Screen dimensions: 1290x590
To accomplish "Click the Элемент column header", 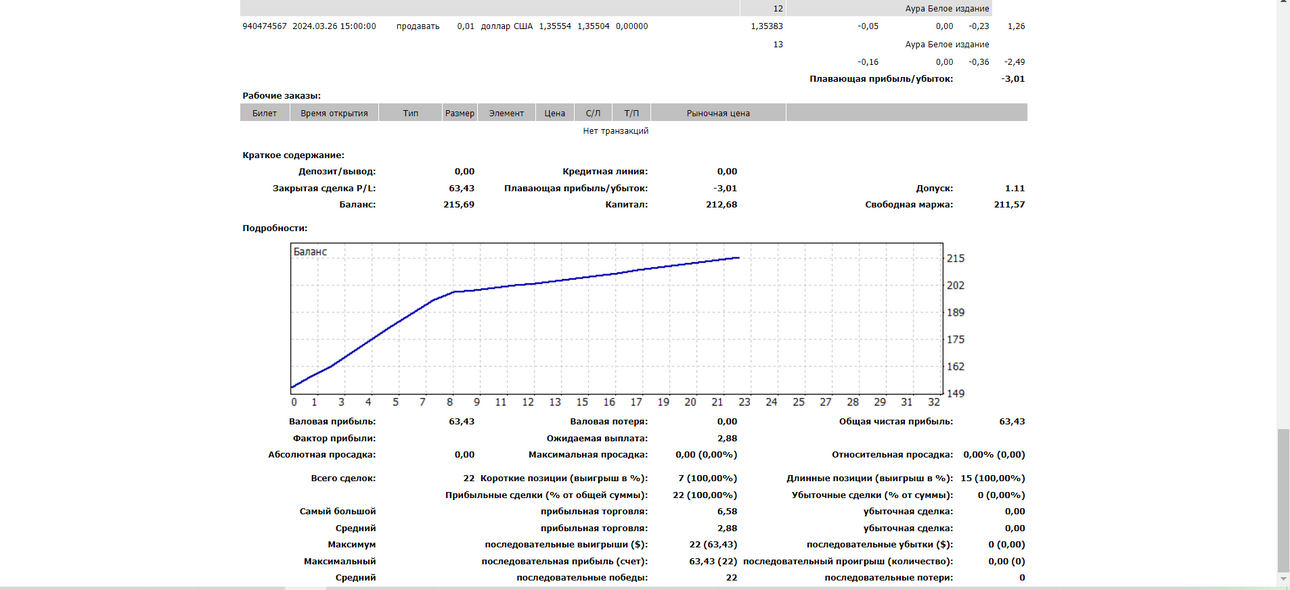I will [506, 113].
